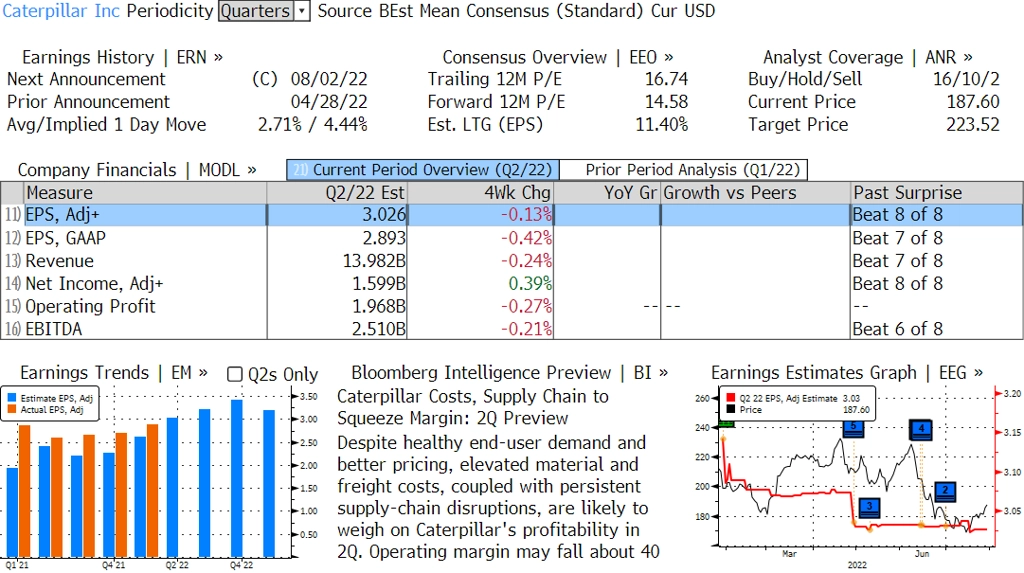Select Current Period Overview (Q2/22) tab
This screenshot has width=1024, height=573.
tap(422, 170)
